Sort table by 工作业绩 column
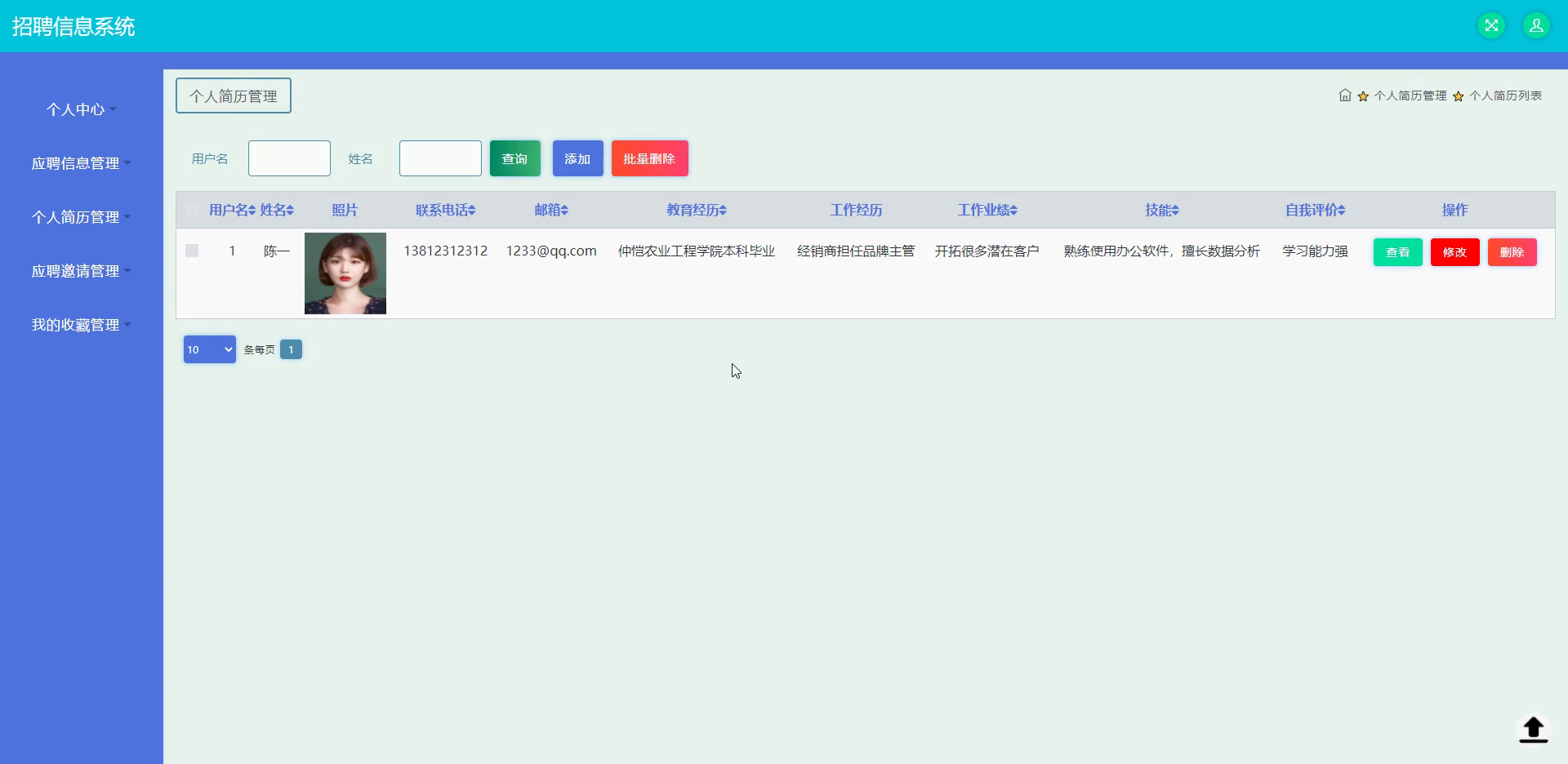Image resolution: width=1568 pixels, height=764 pixels. click(987, 210)
